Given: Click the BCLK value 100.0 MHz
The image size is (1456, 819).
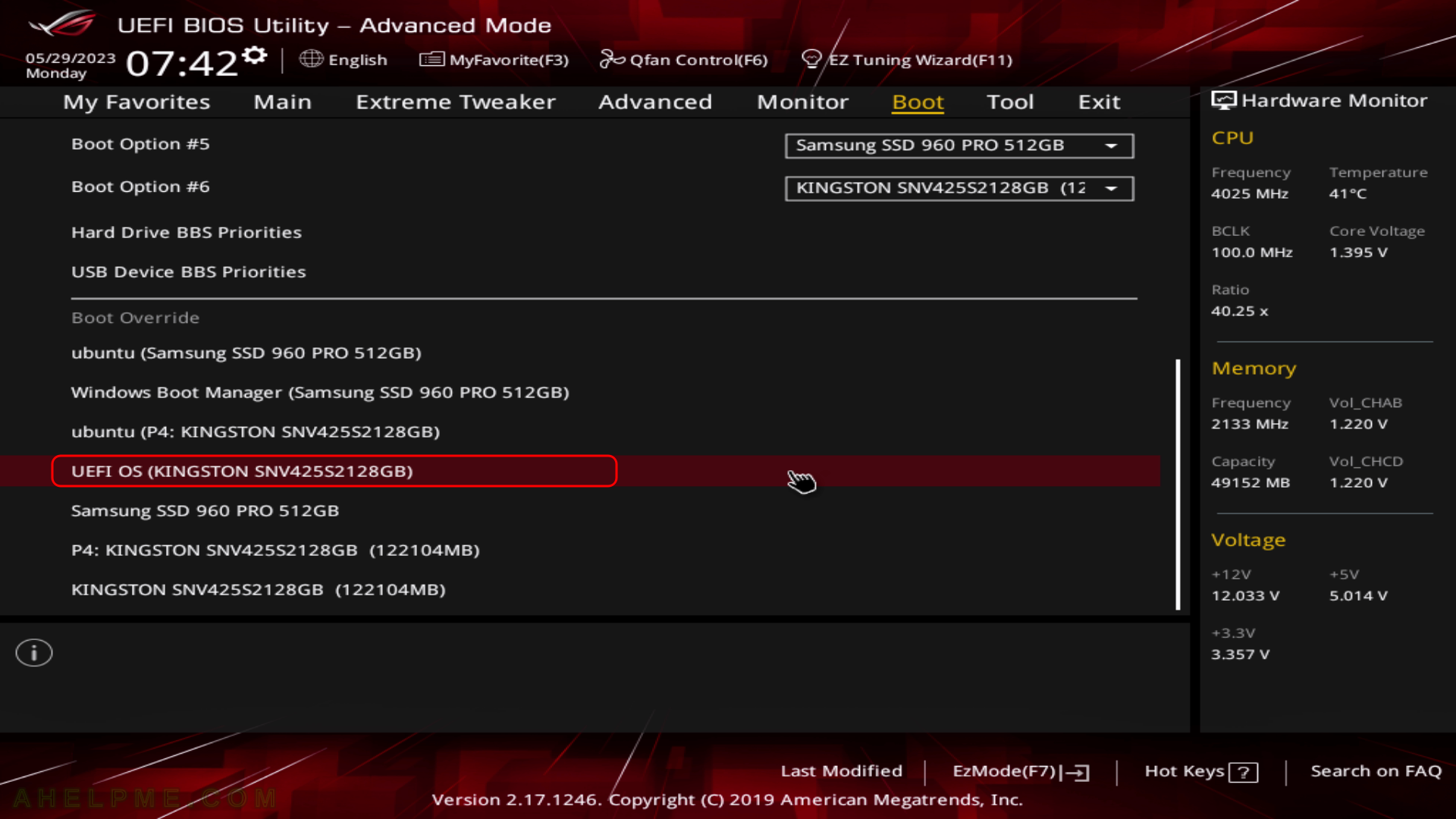Looking at the screenshot, I should [x=1252, y=253].
